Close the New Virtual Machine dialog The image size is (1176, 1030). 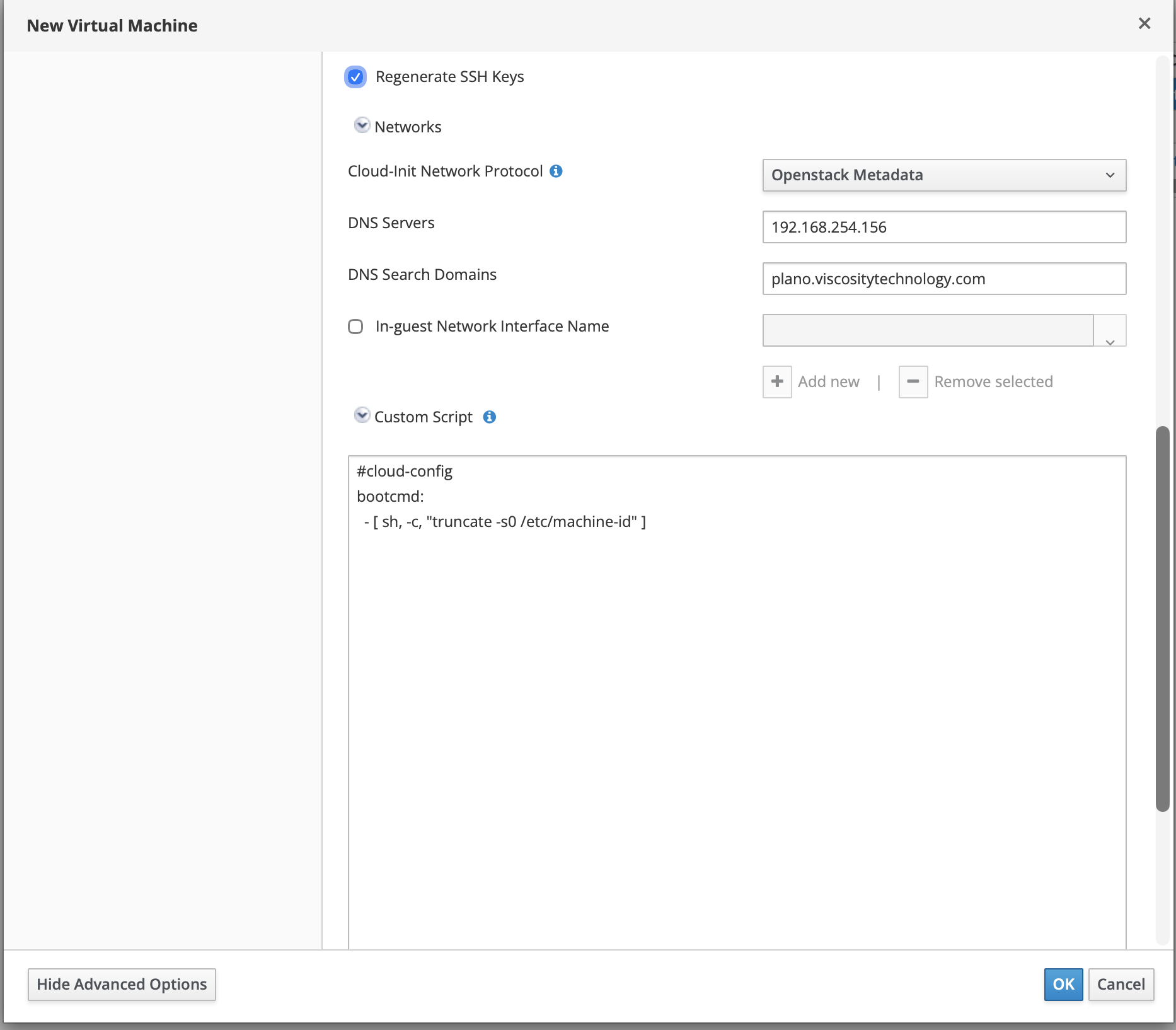(x=1144, y=23)
